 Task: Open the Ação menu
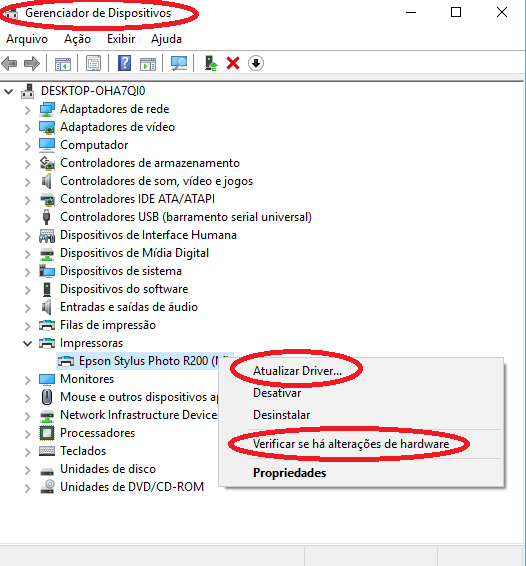(x=77, y=39)
